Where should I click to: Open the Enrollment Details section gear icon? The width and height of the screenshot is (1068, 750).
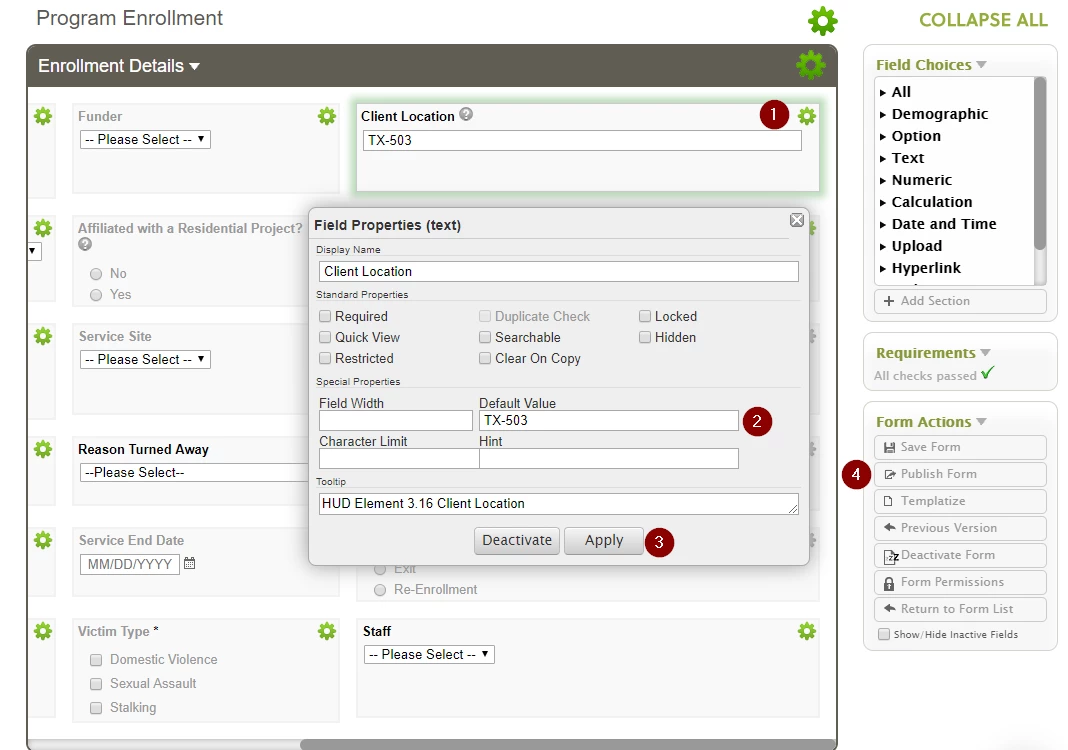click(811, 65)
